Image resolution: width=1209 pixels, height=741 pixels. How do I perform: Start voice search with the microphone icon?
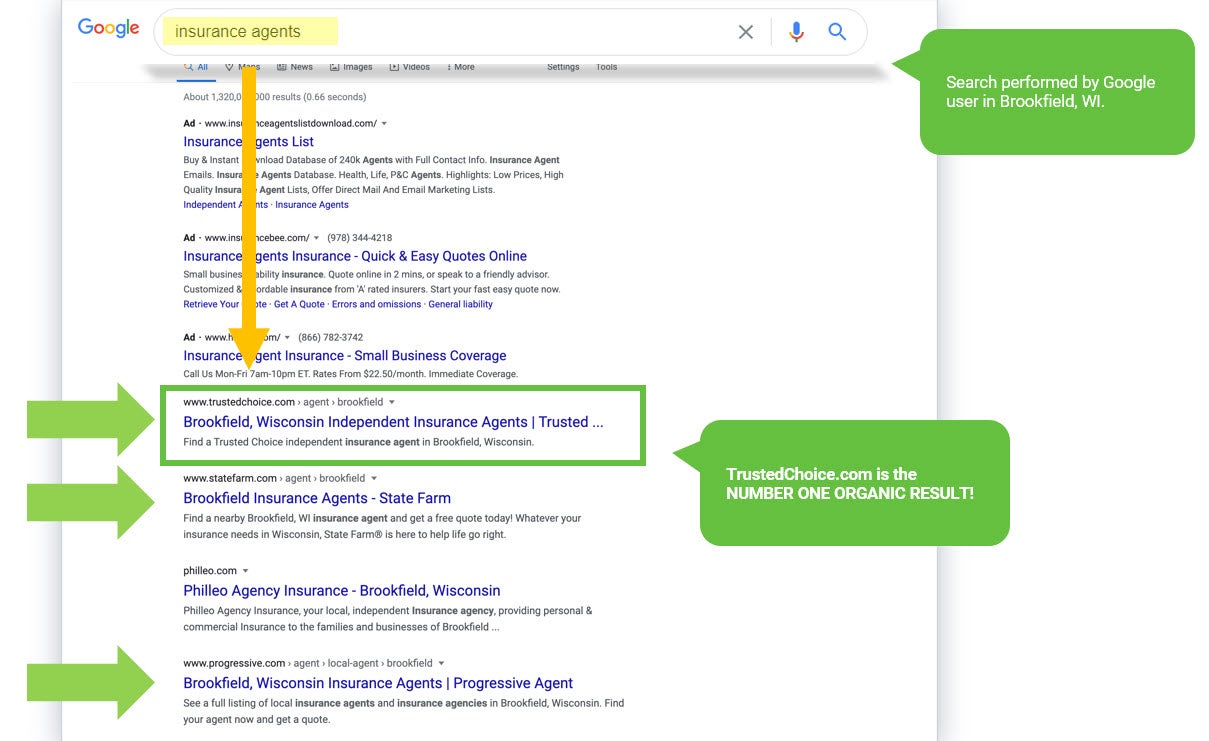pos(796,32)
